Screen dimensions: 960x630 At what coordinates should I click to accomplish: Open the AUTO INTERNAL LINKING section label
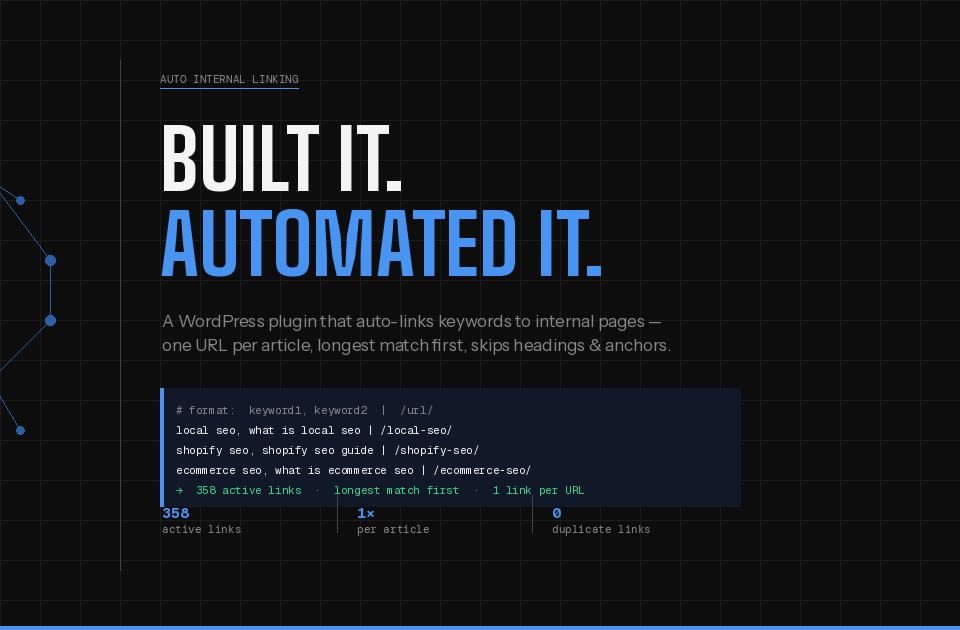[229, 79]
